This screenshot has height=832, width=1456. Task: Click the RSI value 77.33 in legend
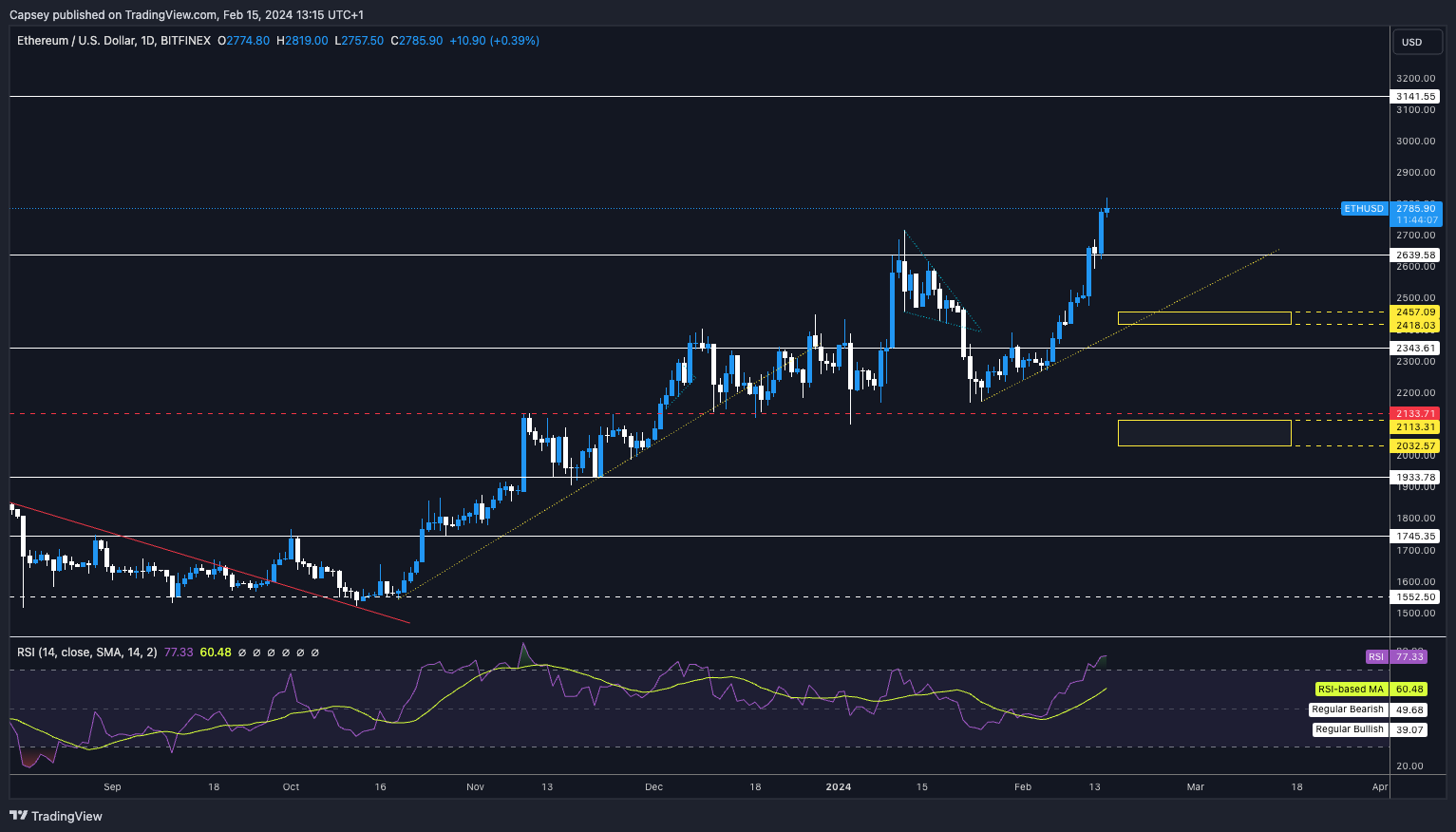179,652
